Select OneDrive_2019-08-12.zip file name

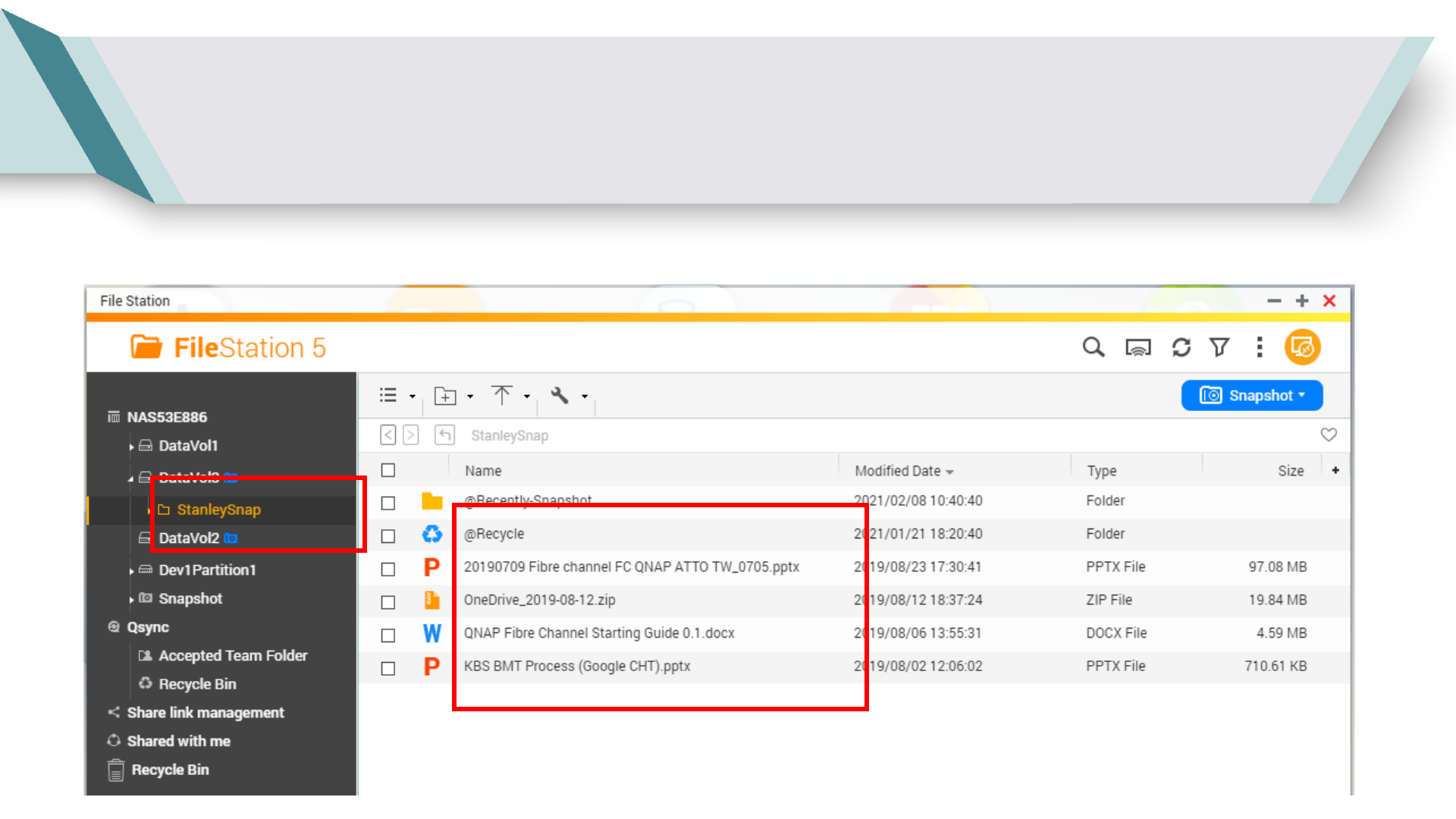(539, 600)
